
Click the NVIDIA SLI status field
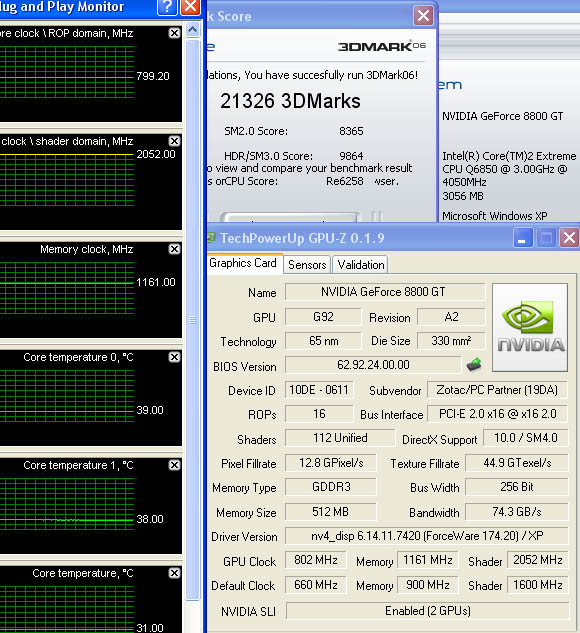click(x=427, y=611)
